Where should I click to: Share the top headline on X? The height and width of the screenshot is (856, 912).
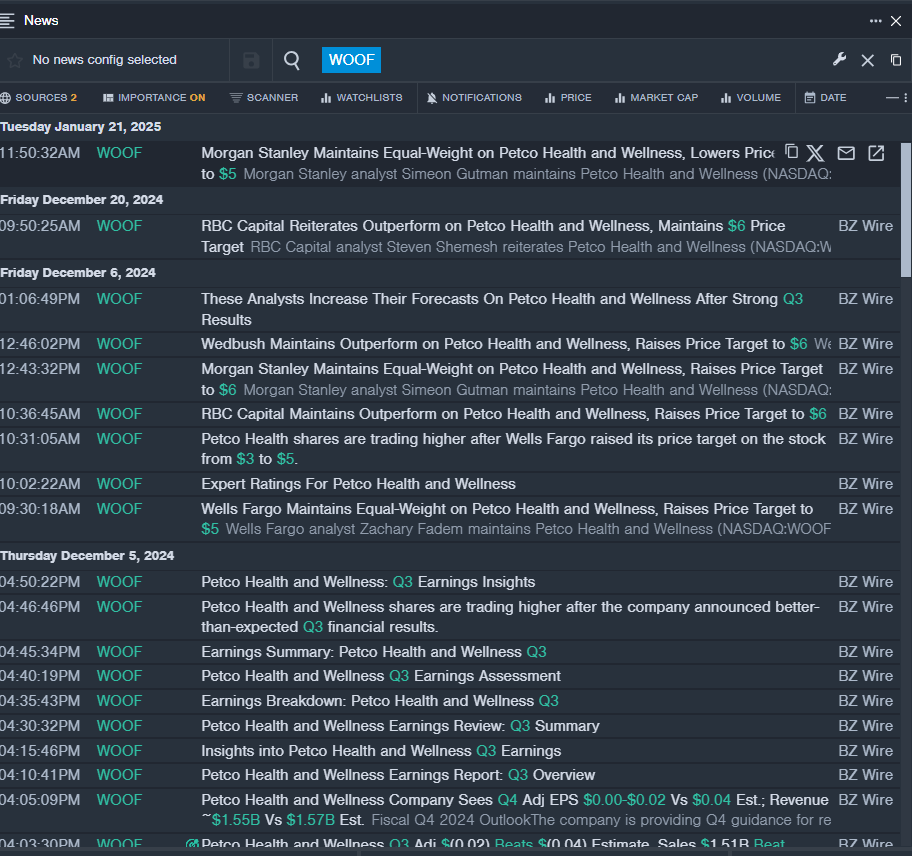[x=816, y=153]
